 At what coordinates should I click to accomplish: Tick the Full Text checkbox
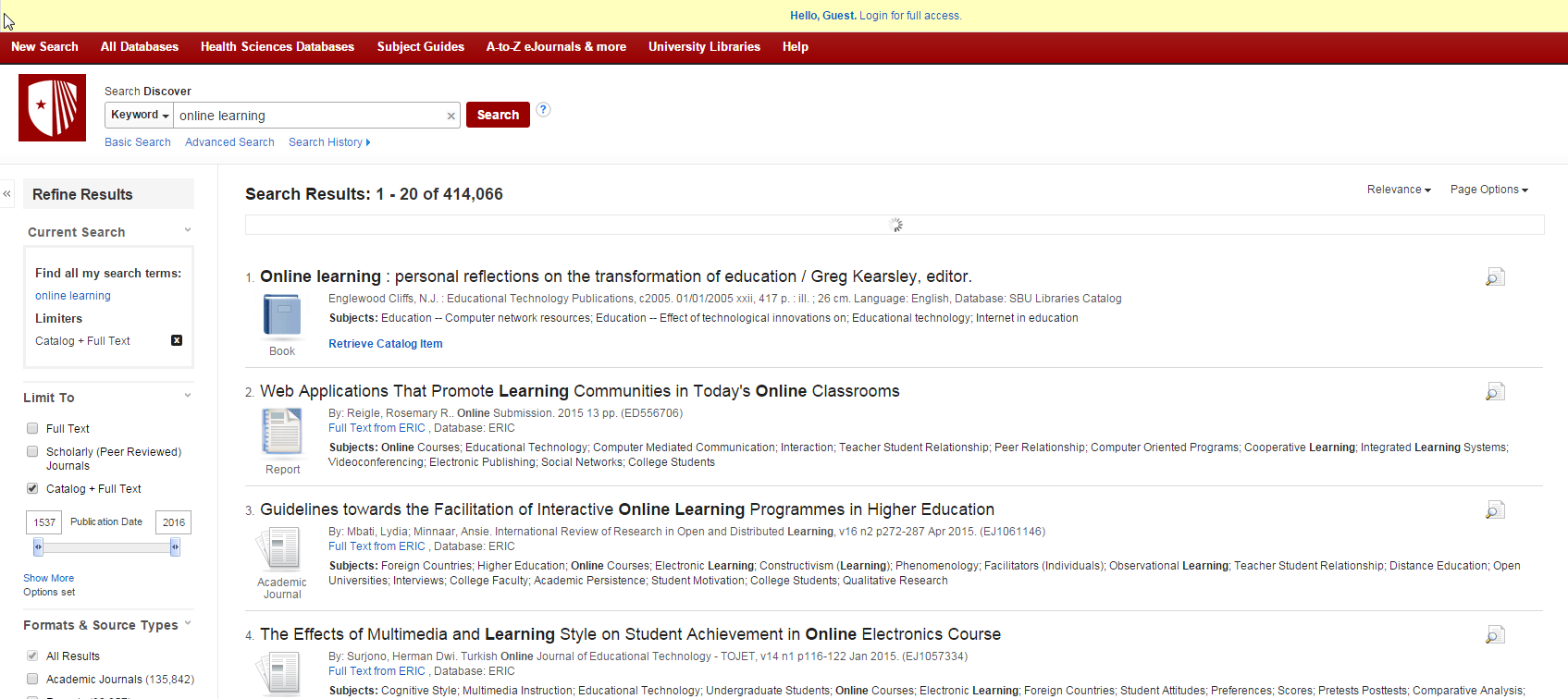coord(33,428)
